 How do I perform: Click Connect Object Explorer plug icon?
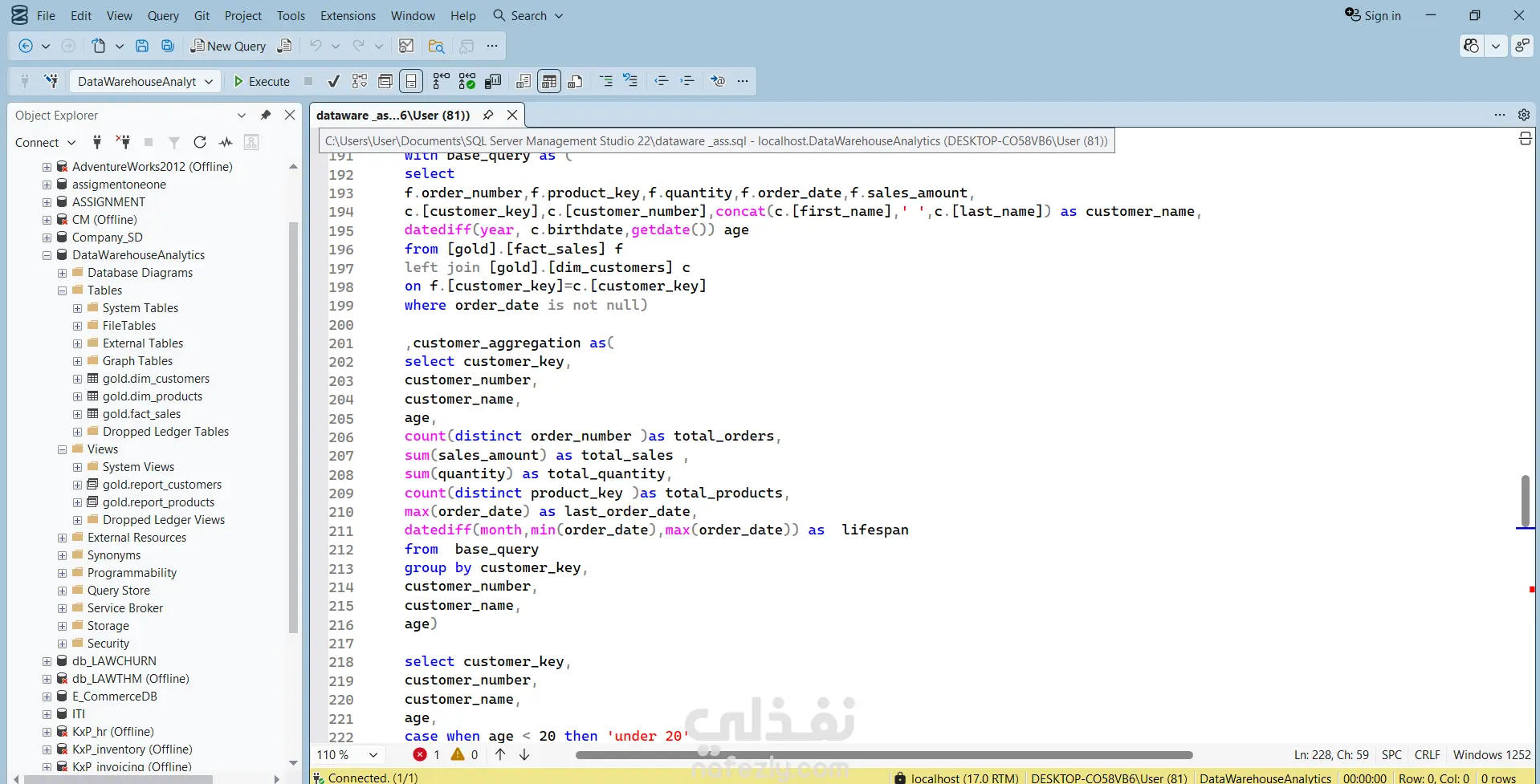(x=97, y=142)
